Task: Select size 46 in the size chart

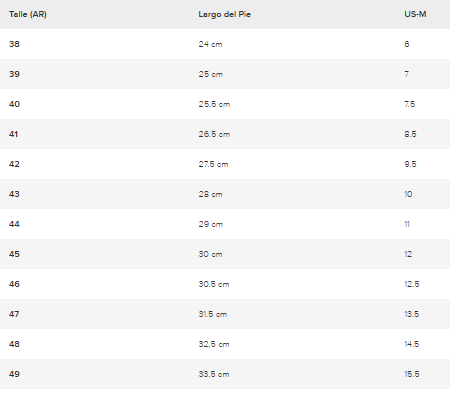Action: pyautogui.click(x=14, y=284)
